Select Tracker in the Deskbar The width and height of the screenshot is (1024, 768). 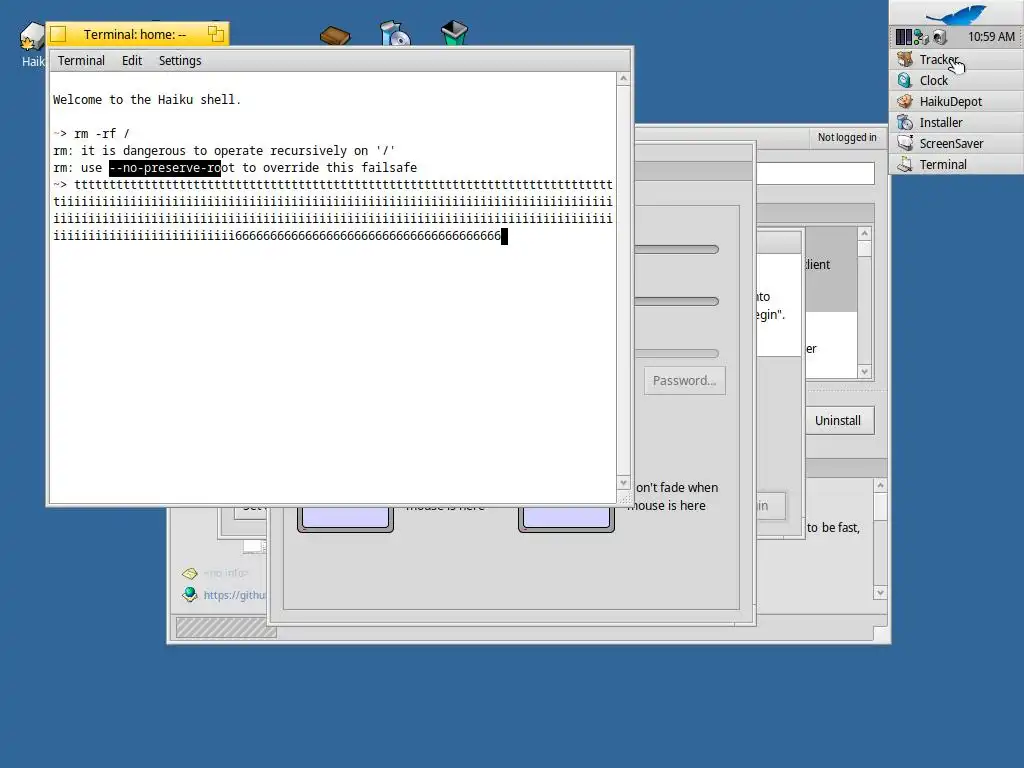click(956, 59)
